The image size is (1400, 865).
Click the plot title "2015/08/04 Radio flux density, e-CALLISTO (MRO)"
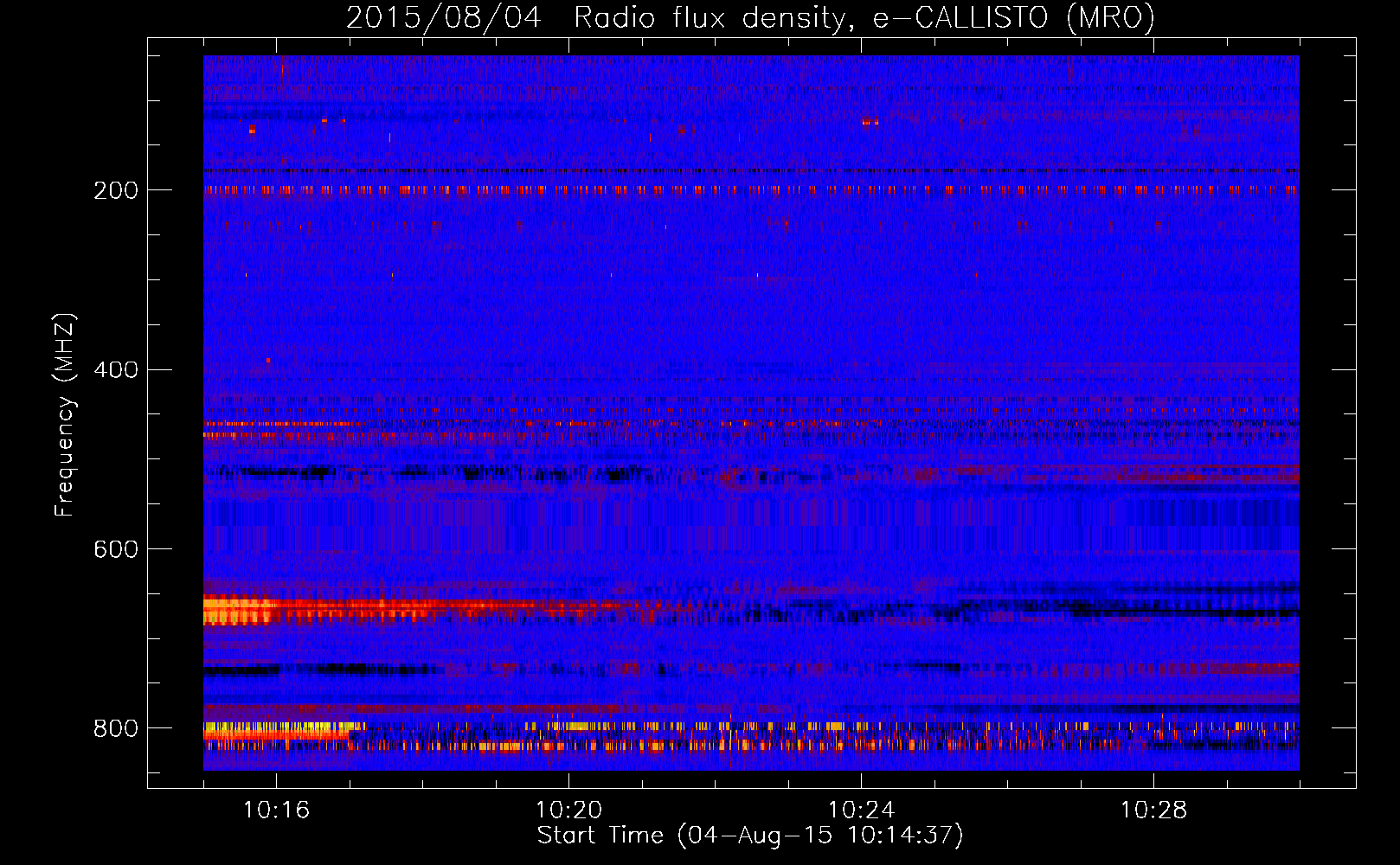(750, 17)
